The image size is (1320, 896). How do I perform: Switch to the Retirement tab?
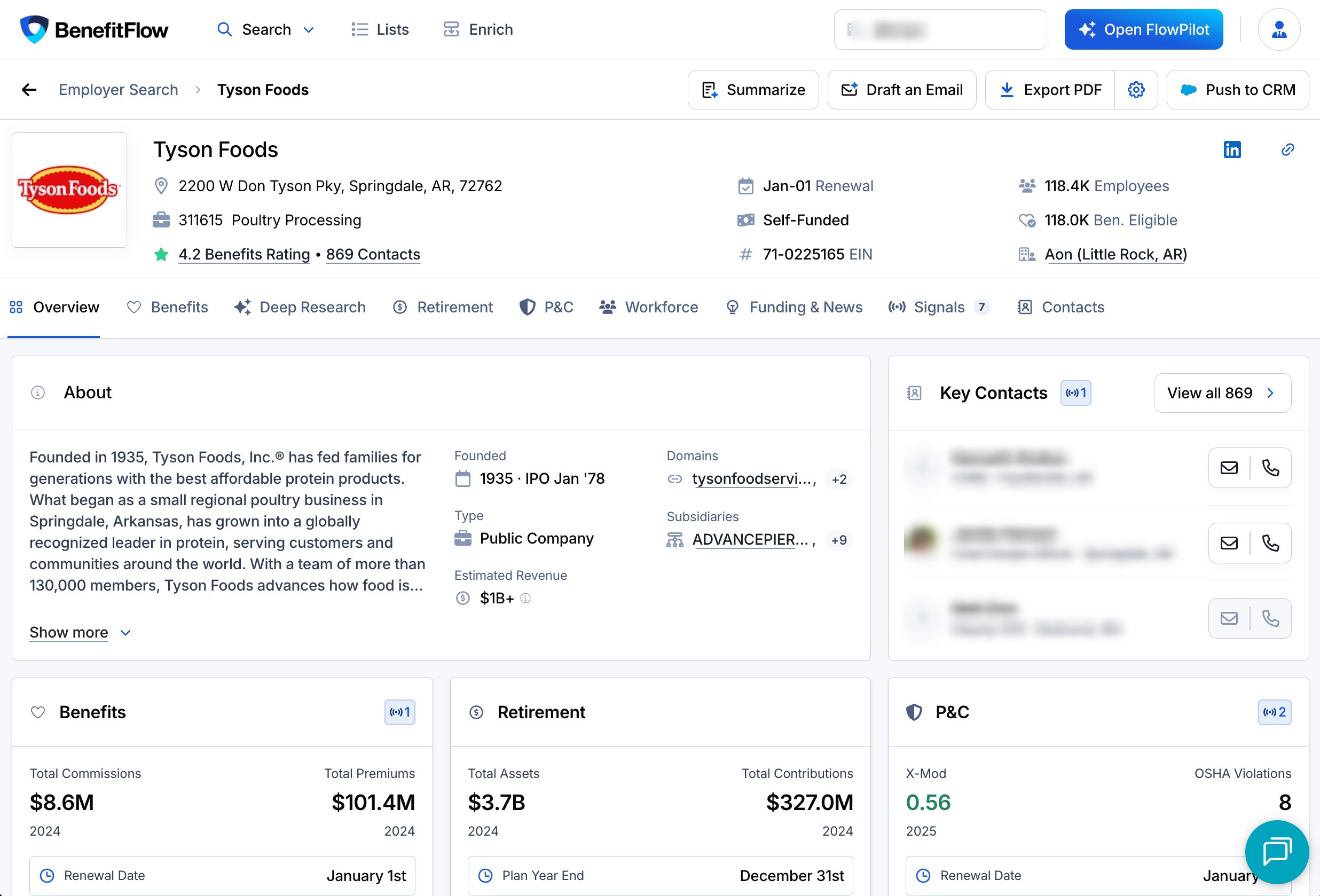[x=443, y=307]
